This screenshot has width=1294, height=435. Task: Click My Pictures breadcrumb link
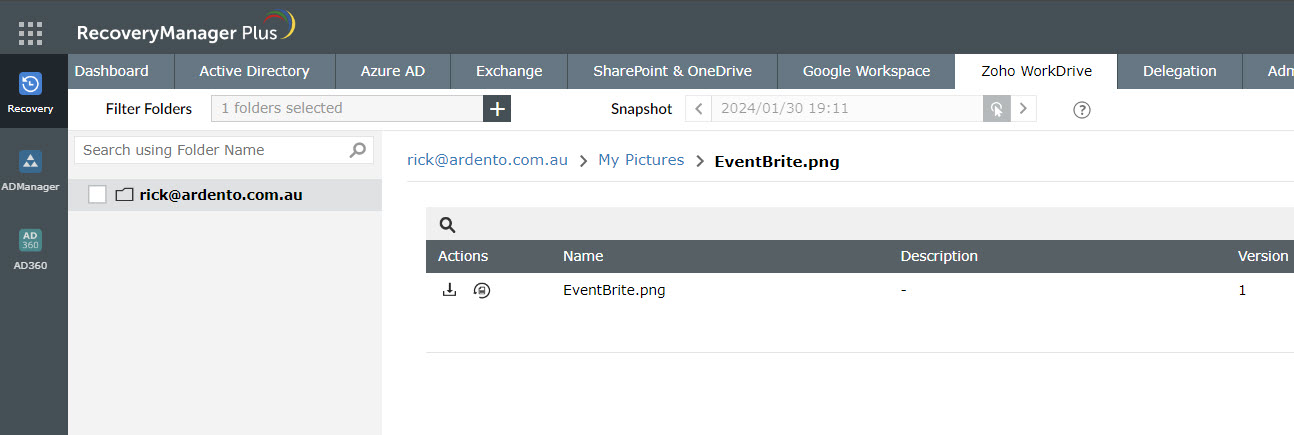click(x=641, y=160)
